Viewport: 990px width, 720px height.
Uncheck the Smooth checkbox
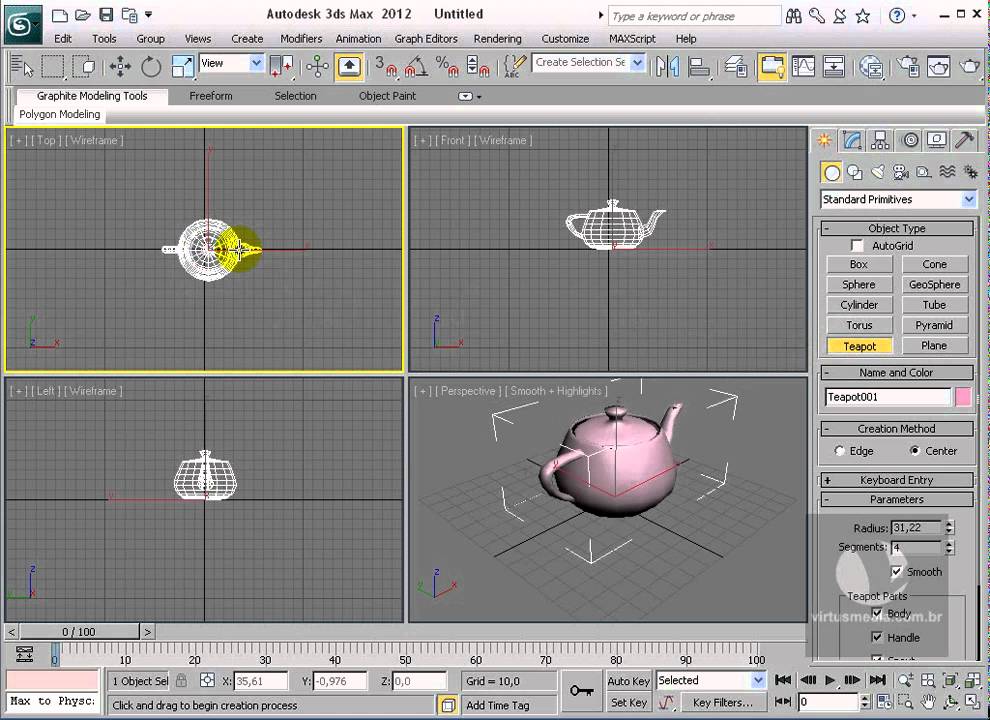click(897, 572)
